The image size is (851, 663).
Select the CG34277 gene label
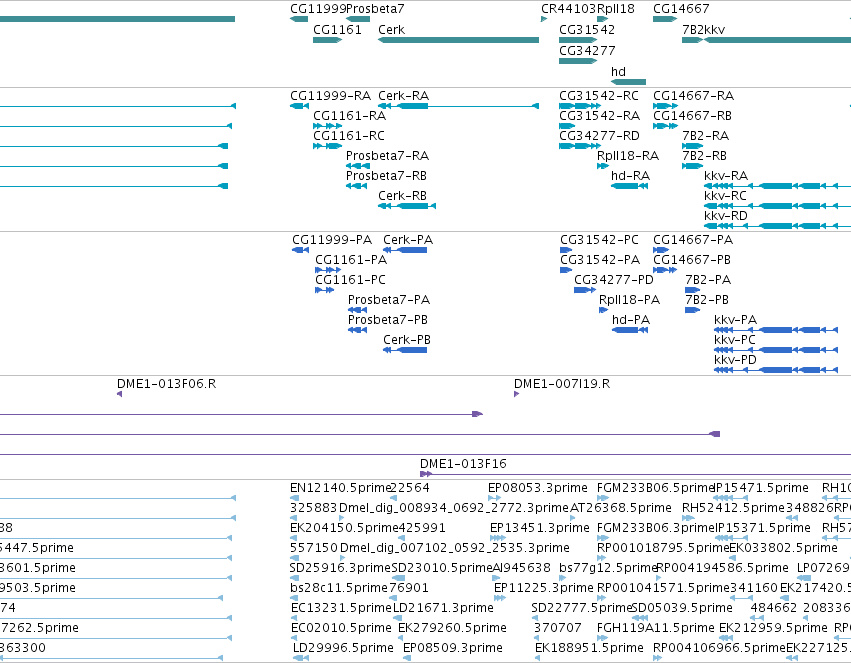coord(587,50)
